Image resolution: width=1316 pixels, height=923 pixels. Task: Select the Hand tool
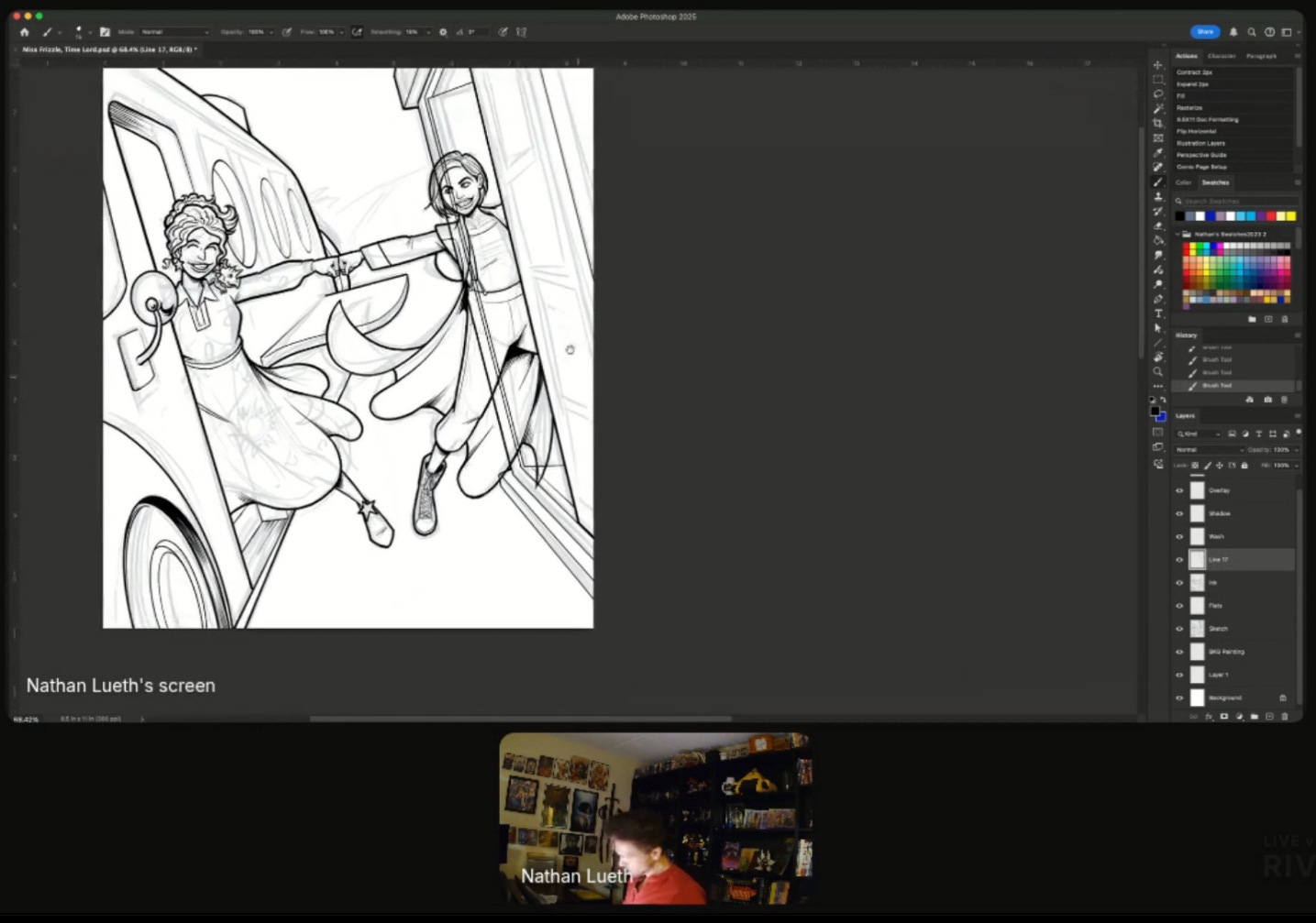click(x=1158, y=357)
